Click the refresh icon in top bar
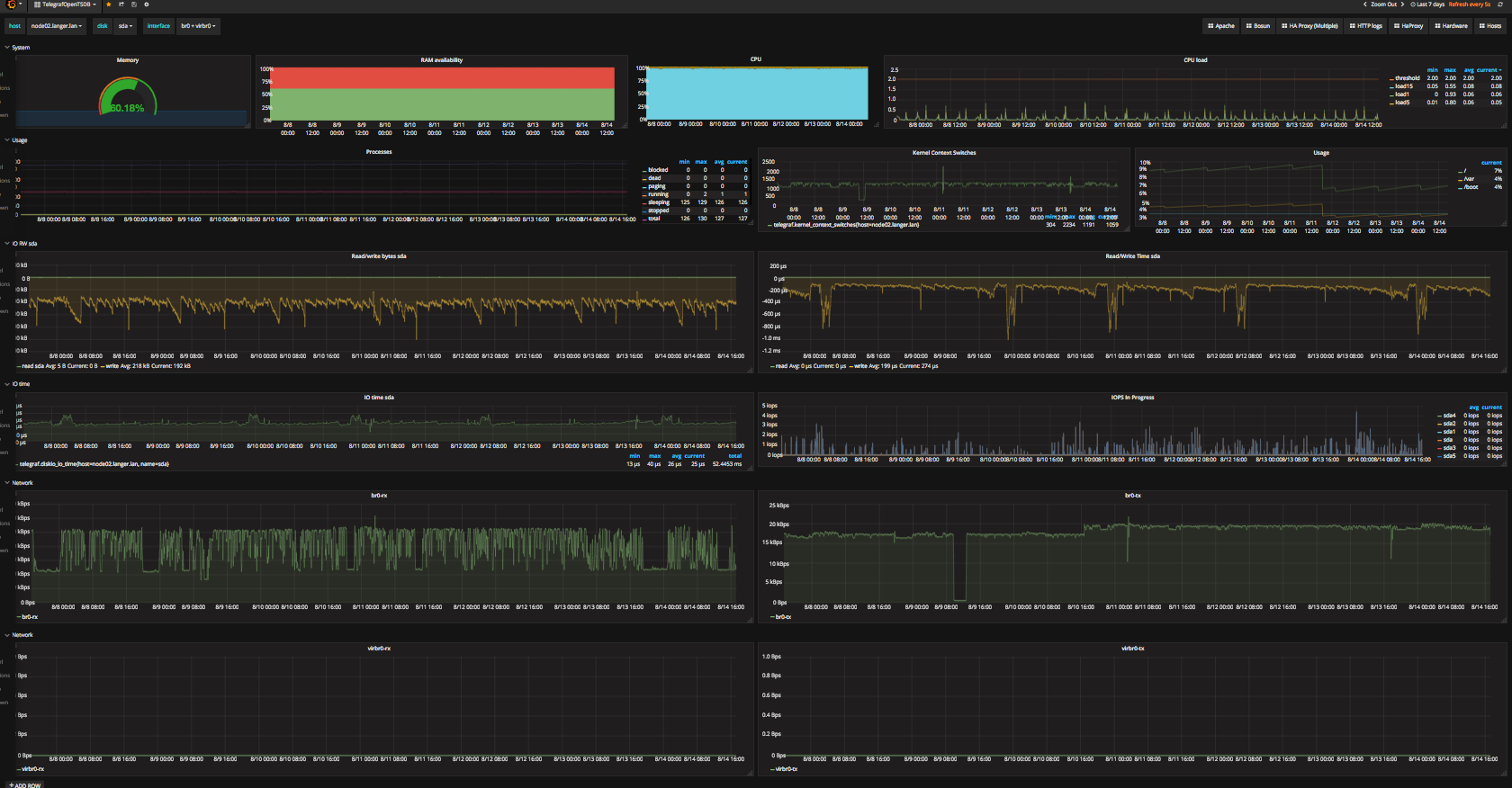 click(1499, 4)
